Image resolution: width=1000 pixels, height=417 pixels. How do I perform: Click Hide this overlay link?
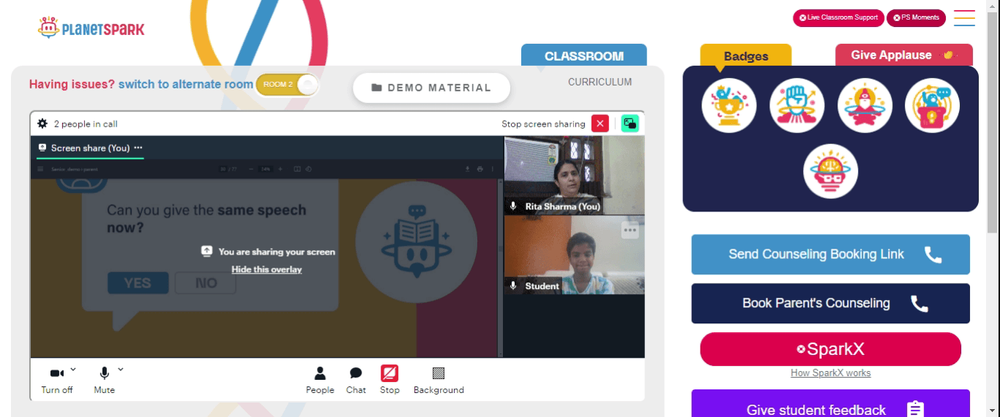point(267,269)
